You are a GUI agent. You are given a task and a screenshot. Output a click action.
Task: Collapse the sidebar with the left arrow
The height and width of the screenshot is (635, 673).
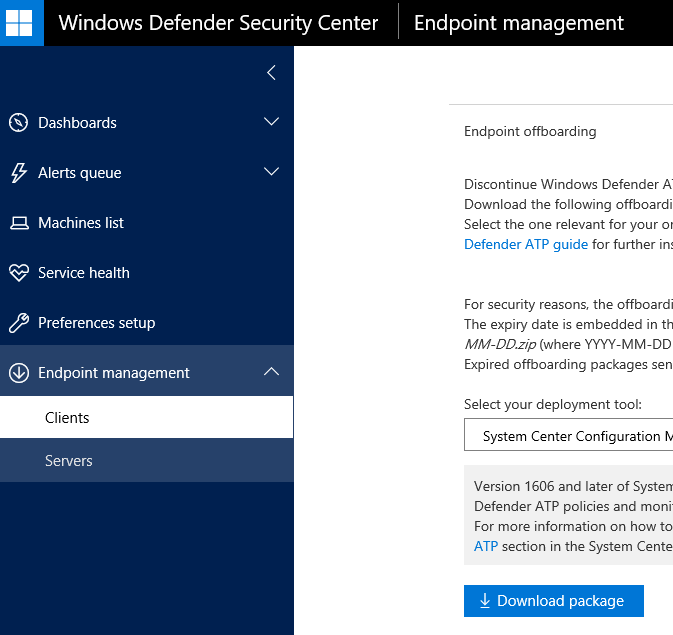pos(271,73)
